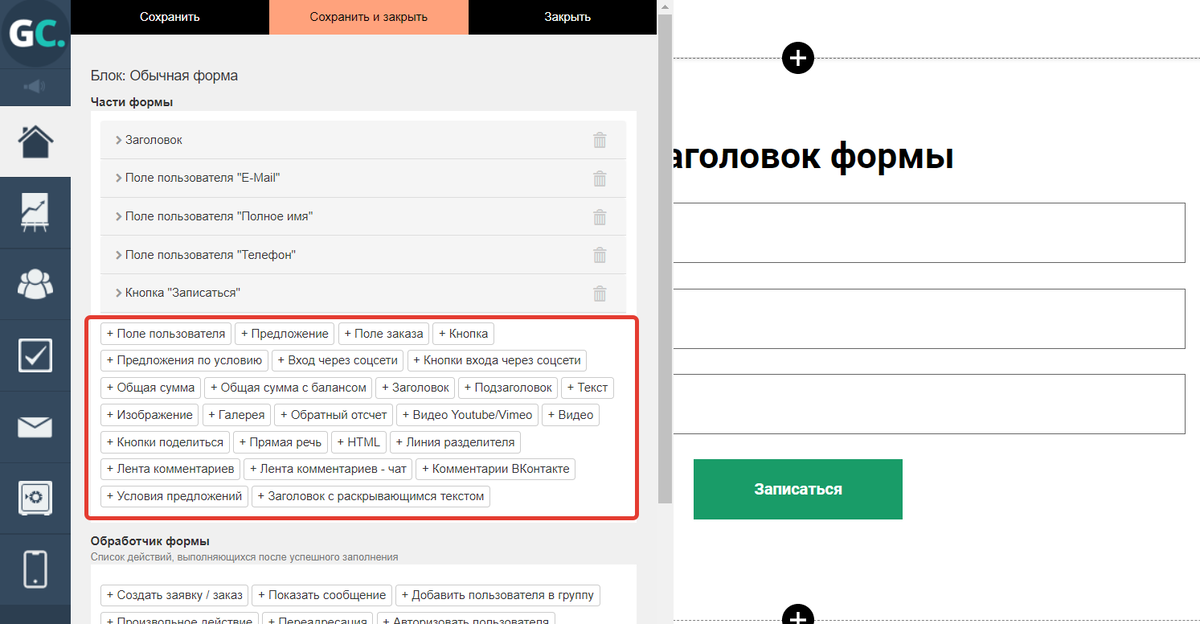This screenshot has width=1200, height=624.
Task: Add Вход через соцсети part
Action: [338, 360]
